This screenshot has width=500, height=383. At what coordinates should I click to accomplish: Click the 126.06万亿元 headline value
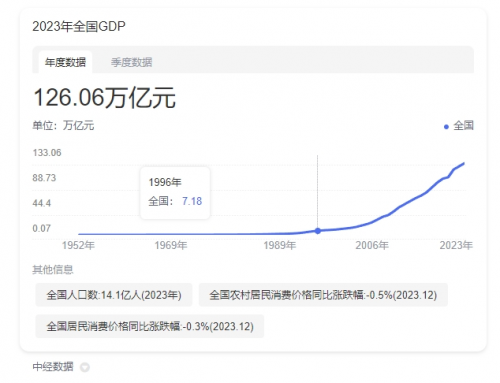pos(104,97)
